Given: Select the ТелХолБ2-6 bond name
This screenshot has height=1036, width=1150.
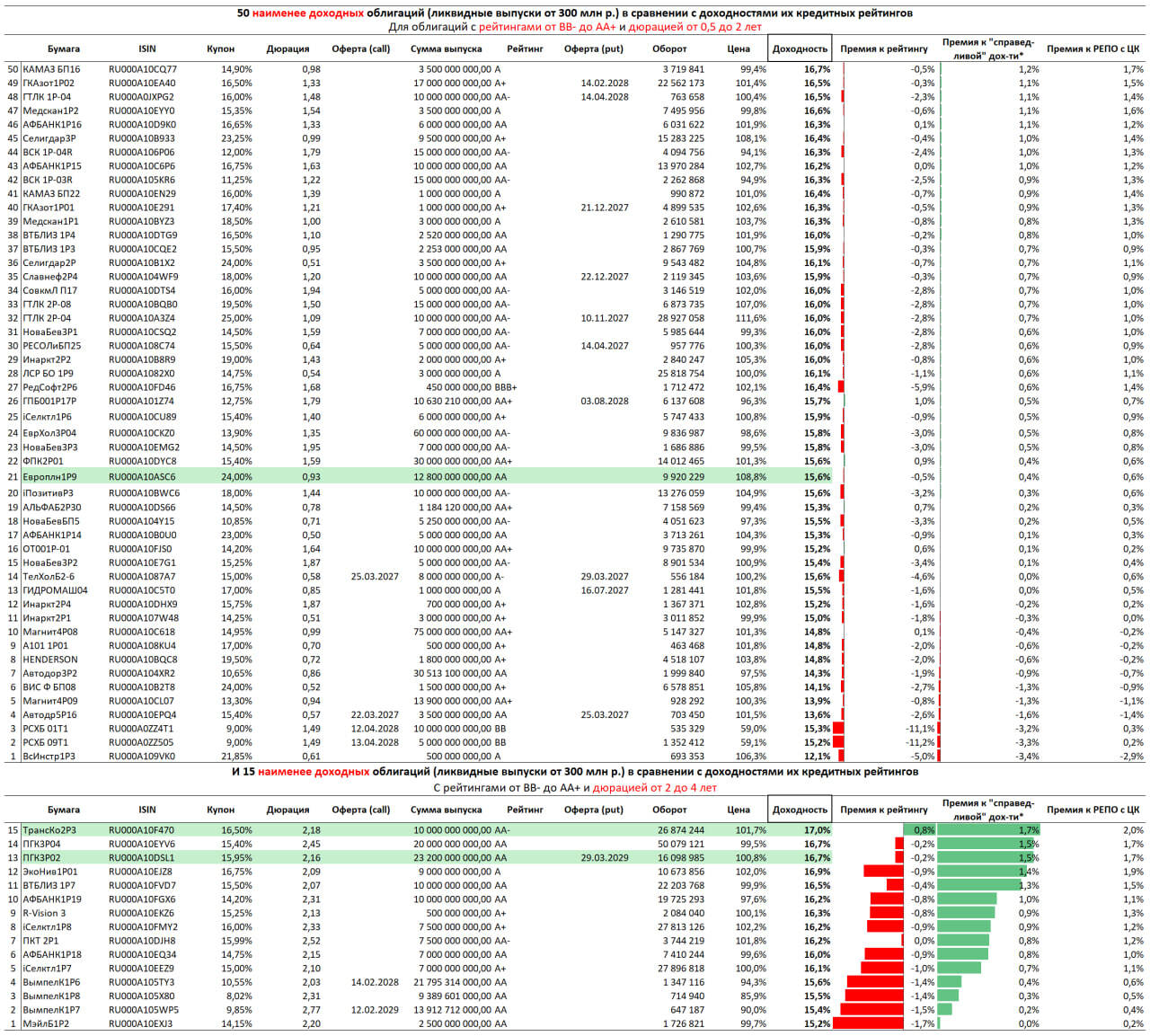Looking at the screenshot, I should point(49,577).
